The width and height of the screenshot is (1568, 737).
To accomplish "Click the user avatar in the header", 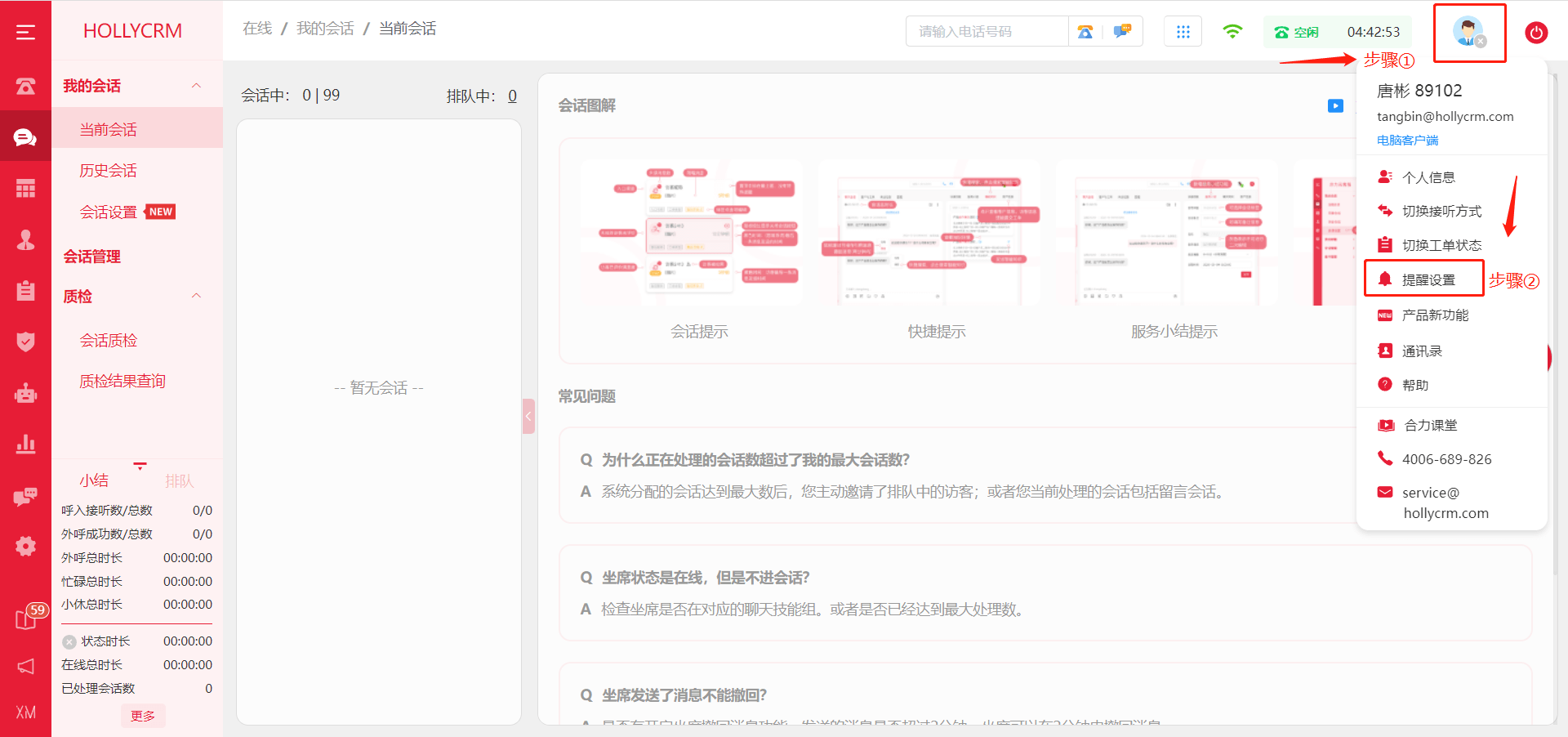I will coord(1468,33).
